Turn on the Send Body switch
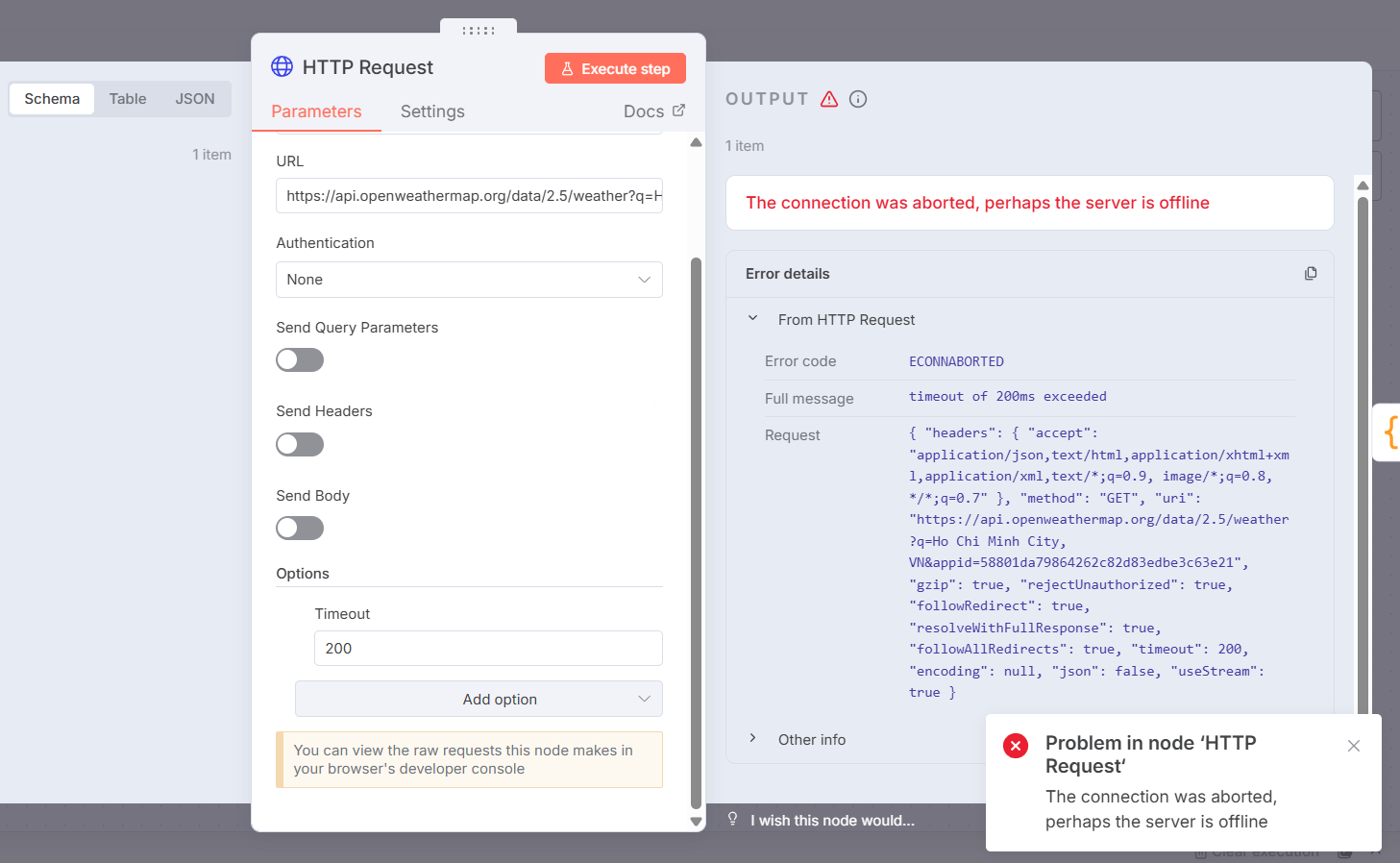The height and width of the screenshot is (863, 1400). 300,529
